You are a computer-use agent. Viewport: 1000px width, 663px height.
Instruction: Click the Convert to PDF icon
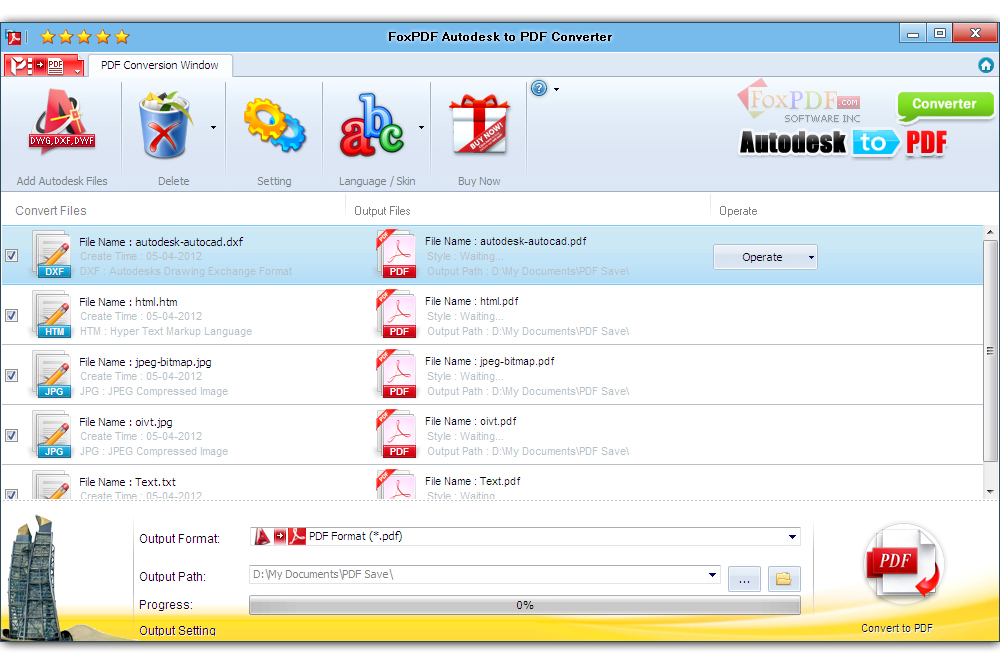point(903,562)
